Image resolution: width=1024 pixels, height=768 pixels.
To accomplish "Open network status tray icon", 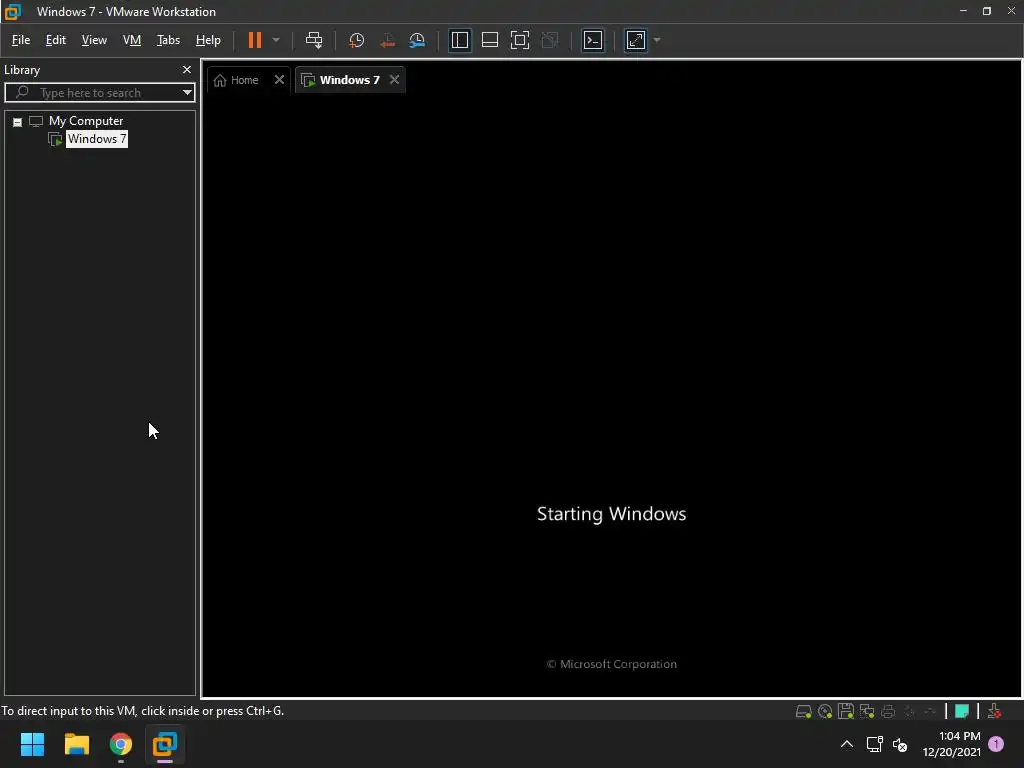I will pyautogui.click(x=874, y=744).
